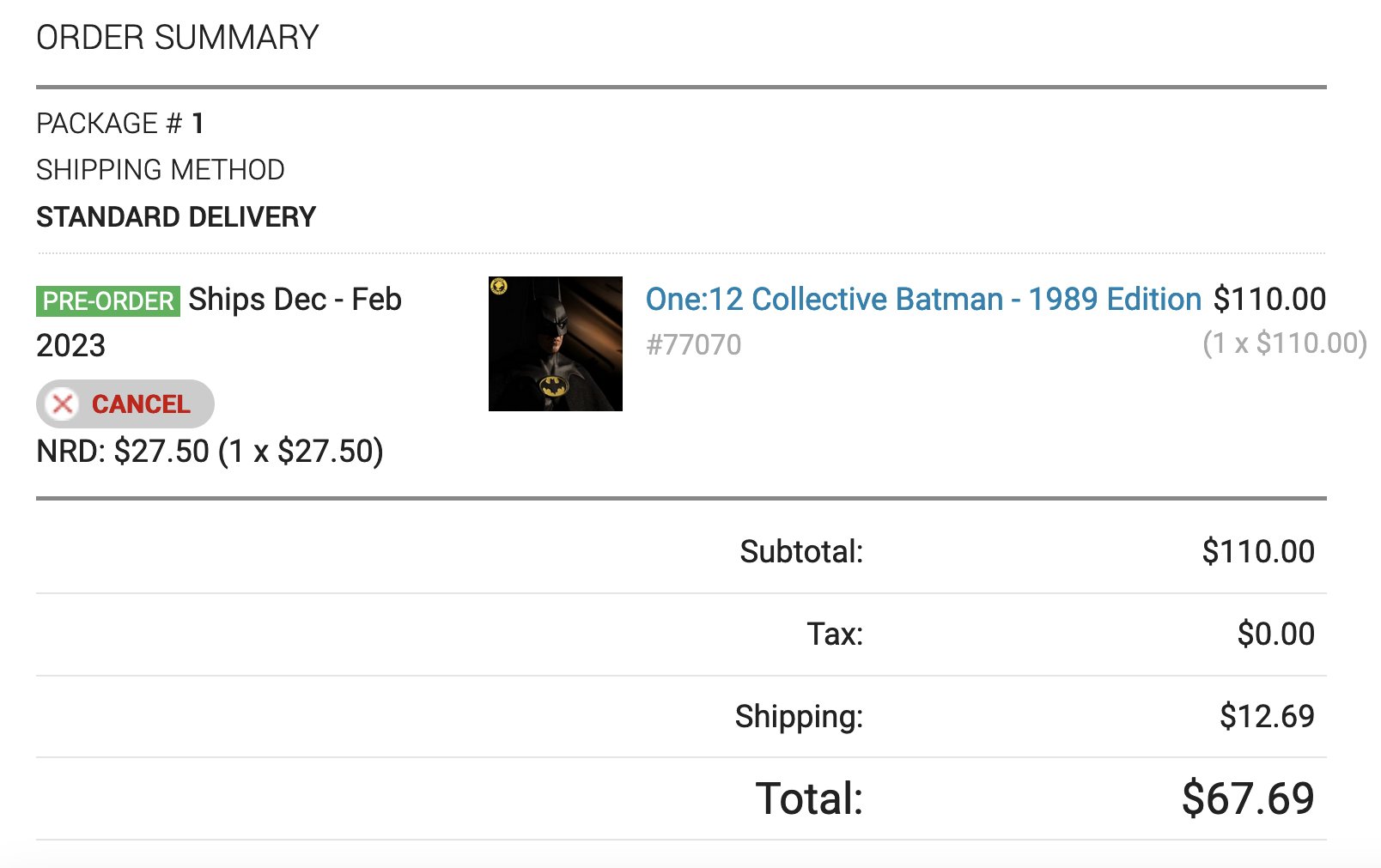Click the (1 x $110.00) quantity breakdown
The image size is (1381, 868).
1285,343
